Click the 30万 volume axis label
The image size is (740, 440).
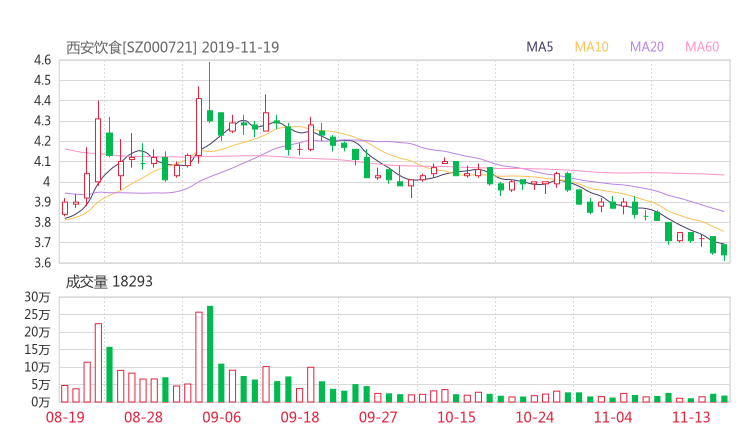pyautogui.click(x=37, y=297)
